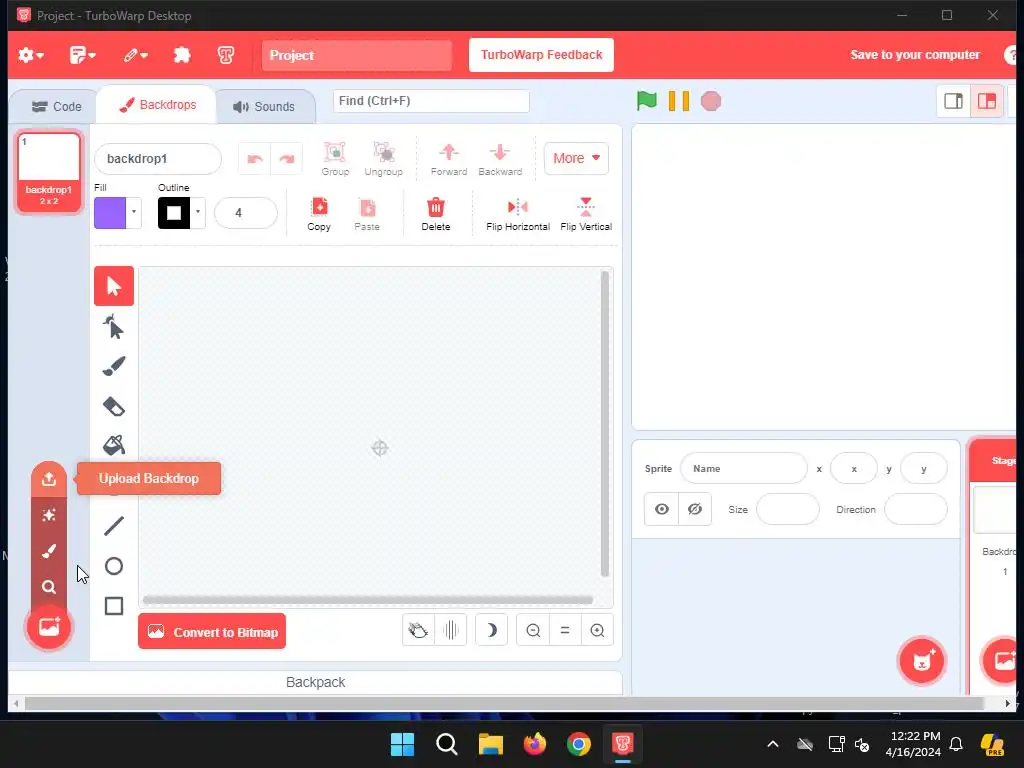Reset paint canvas zoom to 100%
This screenshot has width=1024, height=768.
pos(565,630)
